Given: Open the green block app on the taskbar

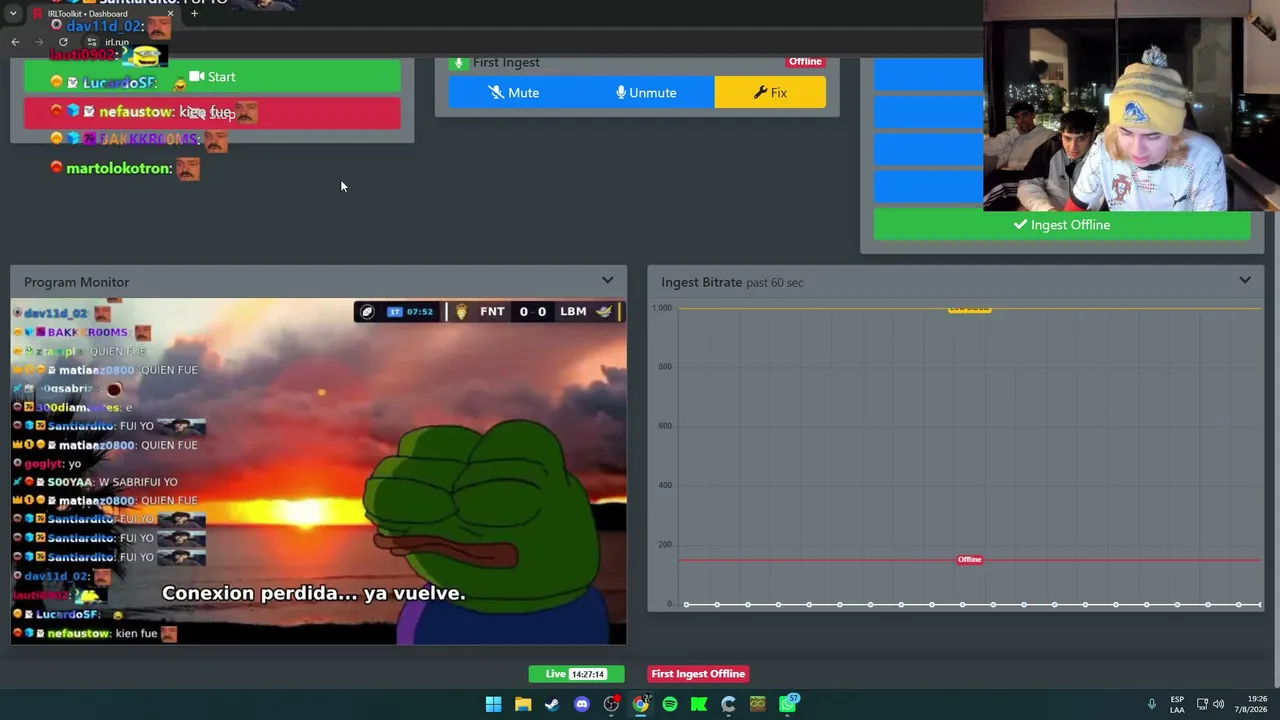Looking at the screenshot, I should (x=758, y=704).
